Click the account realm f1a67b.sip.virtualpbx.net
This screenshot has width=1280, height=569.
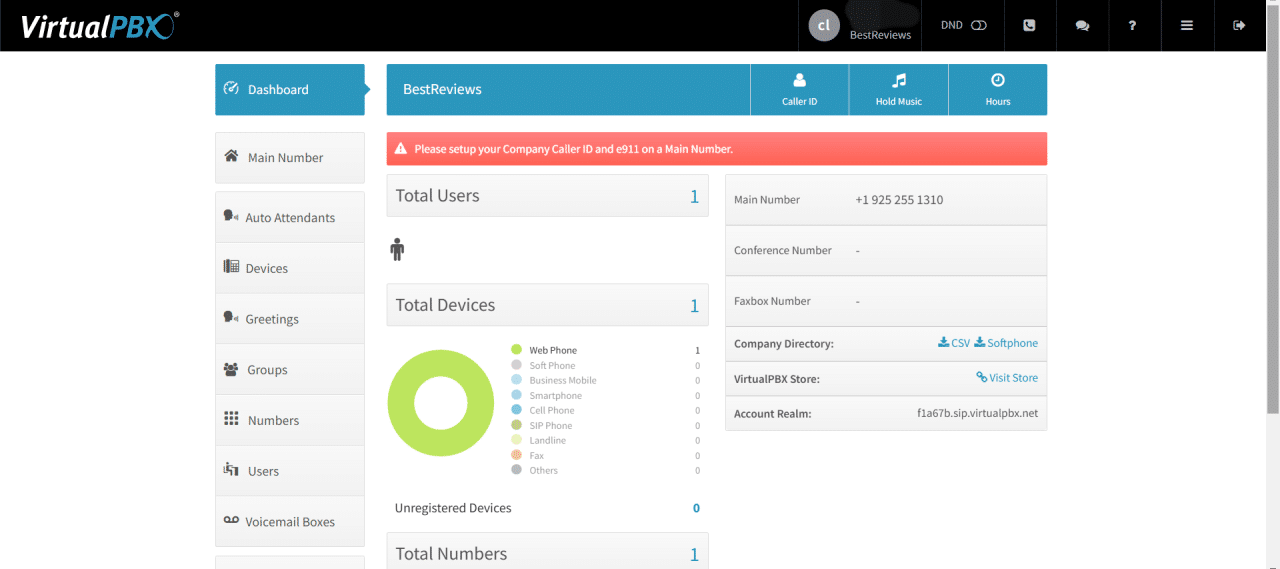[x=977, y=413]
